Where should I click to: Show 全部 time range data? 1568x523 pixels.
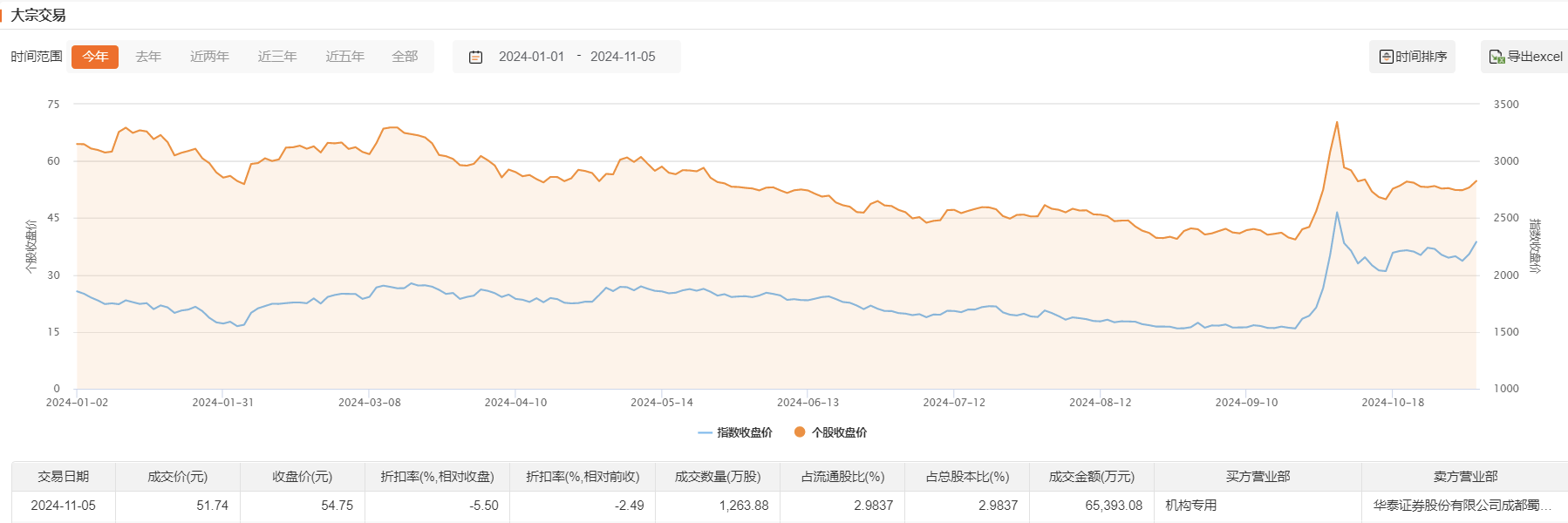coord(405,57)
